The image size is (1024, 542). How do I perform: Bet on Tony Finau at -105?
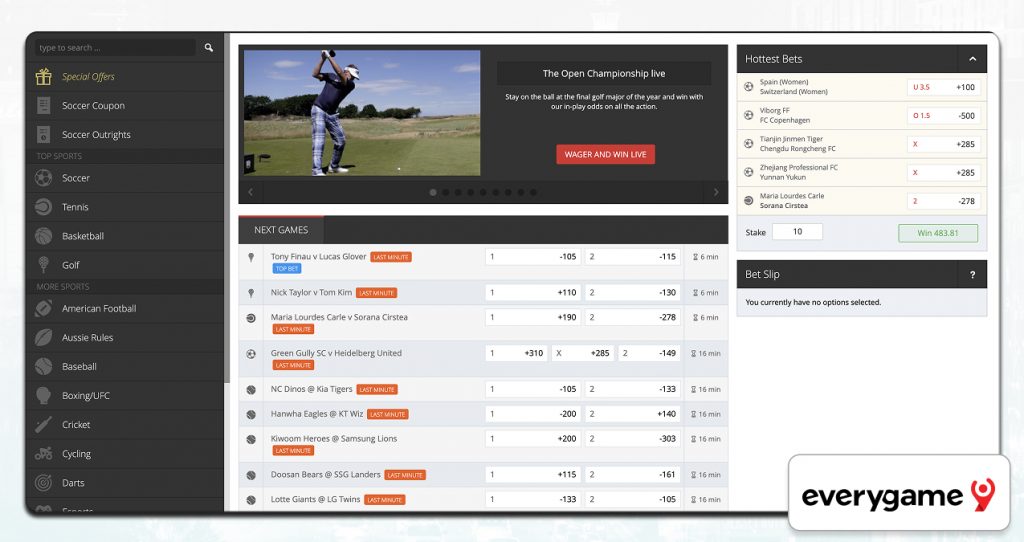point(533,257)
